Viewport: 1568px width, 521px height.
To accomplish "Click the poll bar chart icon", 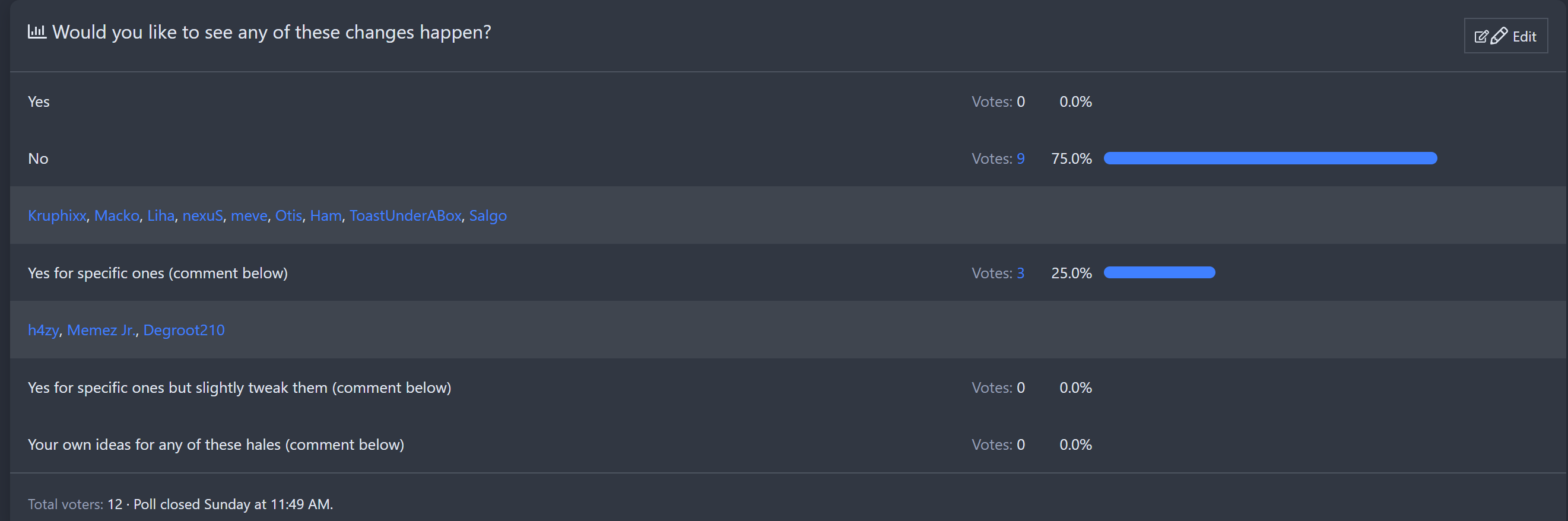I will (x=37, y=31).
